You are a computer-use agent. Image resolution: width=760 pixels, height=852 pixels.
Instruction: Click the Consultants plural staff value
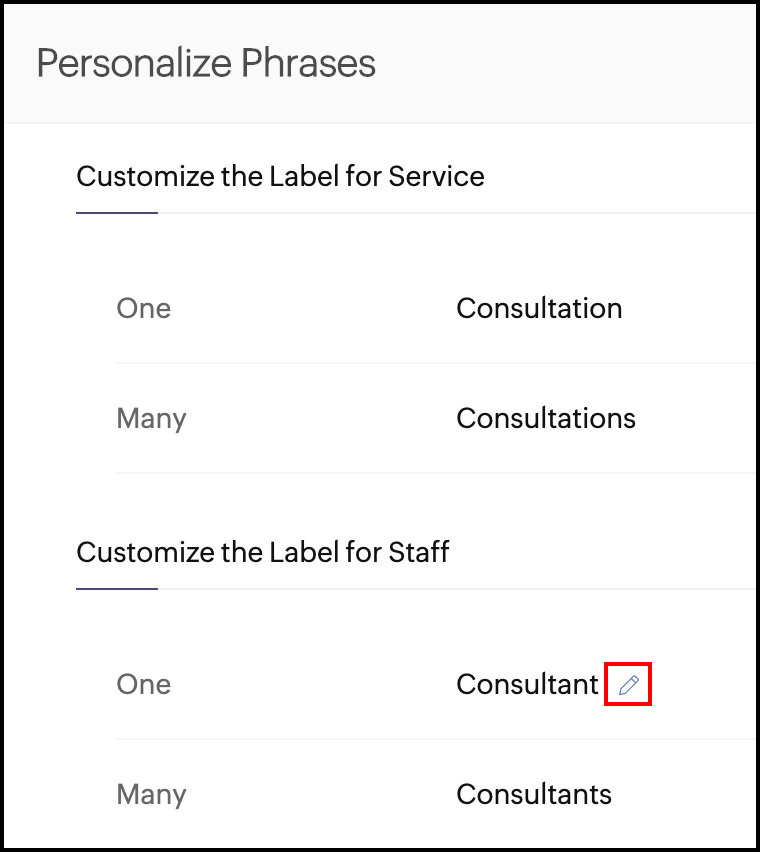click(534, 795)
